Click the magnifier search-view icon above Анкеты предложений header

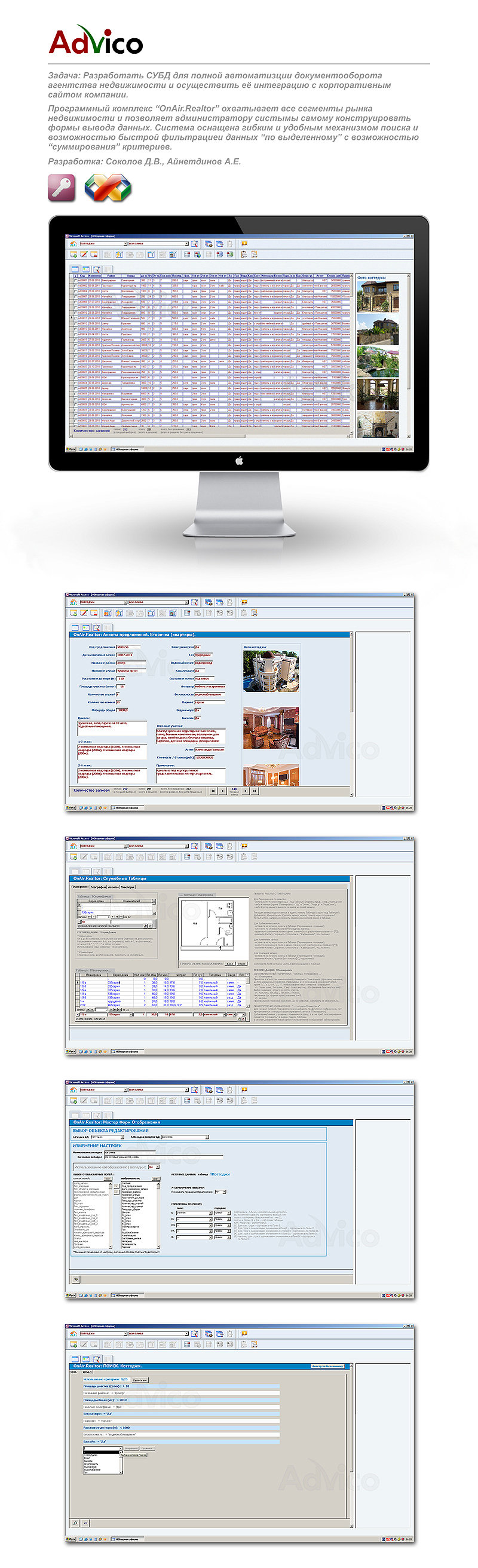[96, 627]
